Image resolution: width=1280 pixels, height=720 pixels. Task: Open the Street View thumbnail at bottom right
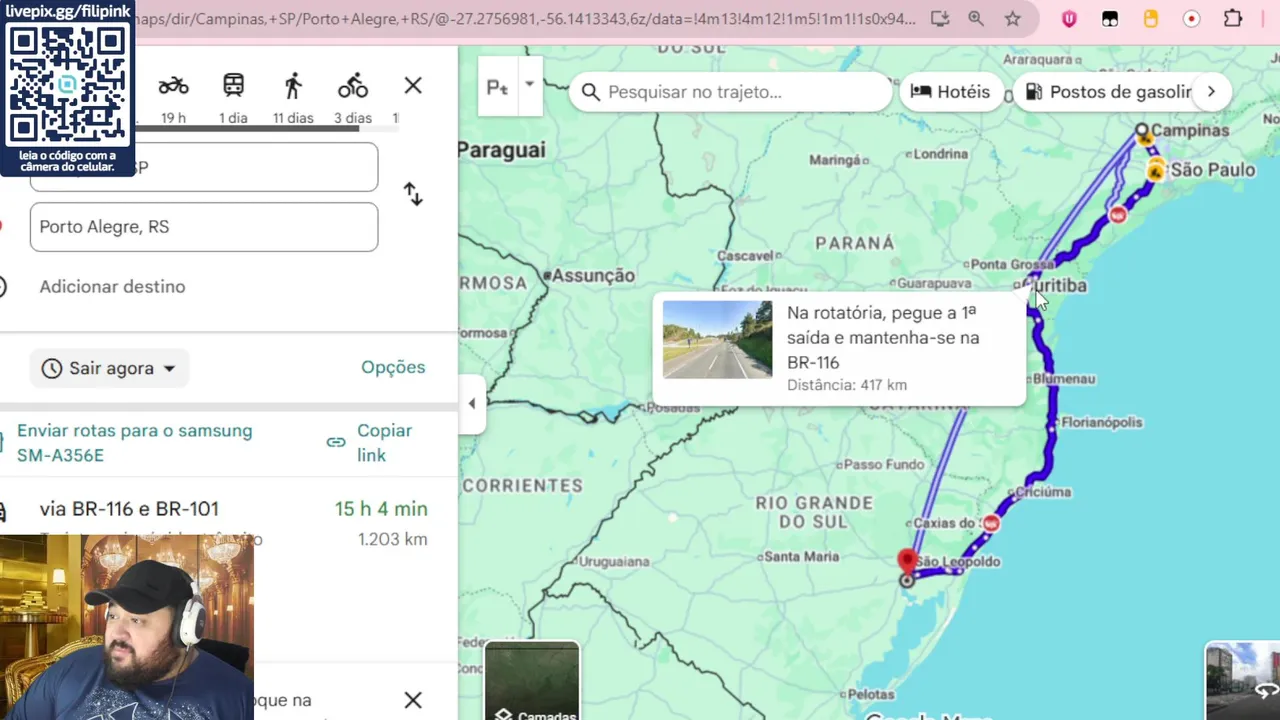pyautogui.click(x=1243, y=682)
